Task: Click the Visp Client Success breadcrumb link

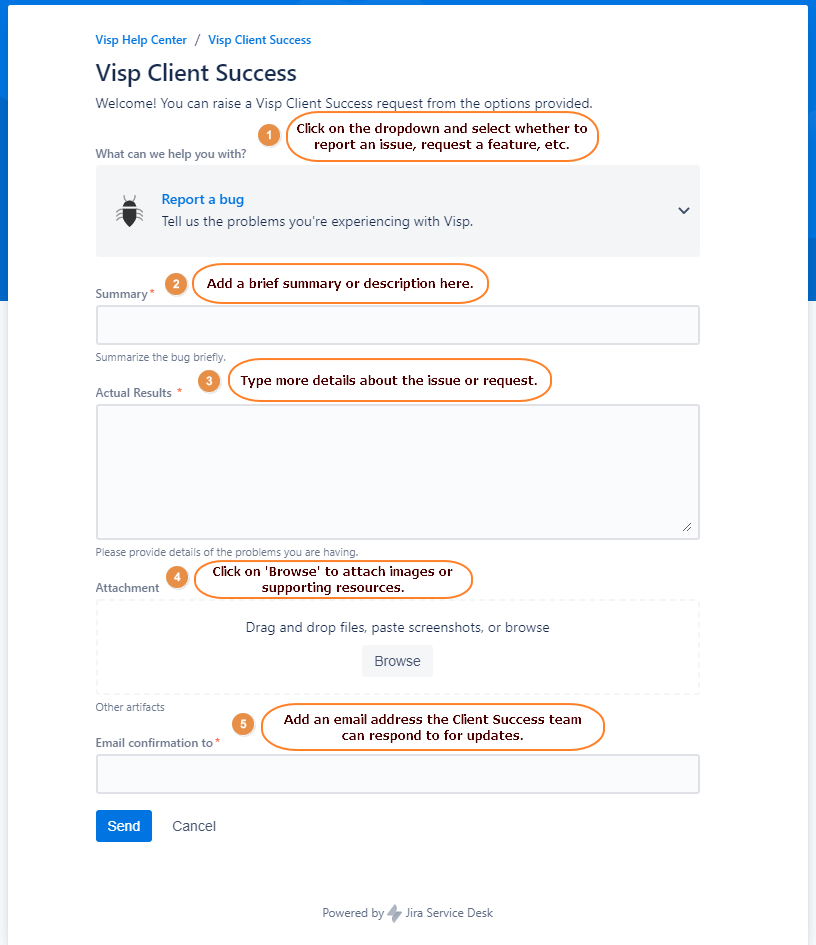Action: click(x=260, y=40)
